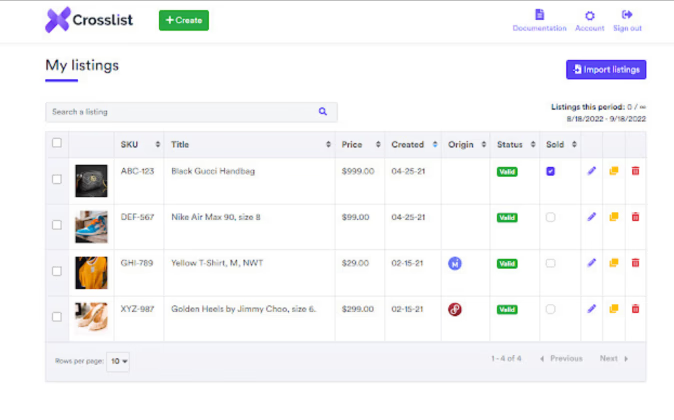This screenshot has height=420, width=674.
Task: Edit the Yellow T-Shirt listing
Action: coord(592,263)
